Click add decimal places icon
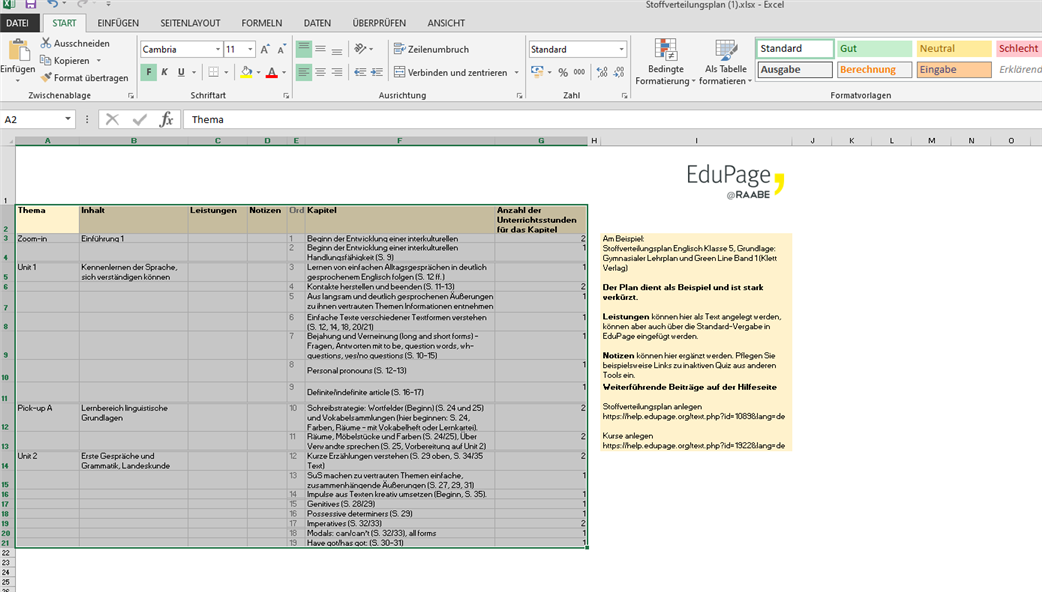 (x=602, y=72)
